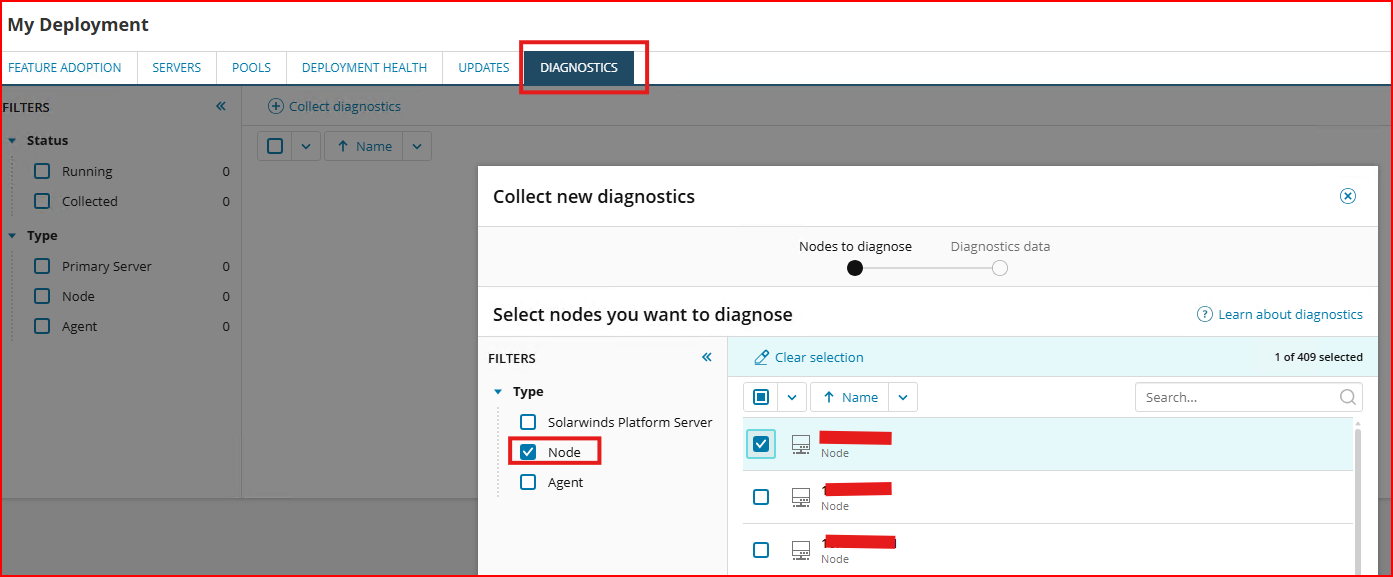The width and height of the screenshot is (1393, 577).
Task: Open Learn about diagnostics link
Action: (x=1290, y=314)
